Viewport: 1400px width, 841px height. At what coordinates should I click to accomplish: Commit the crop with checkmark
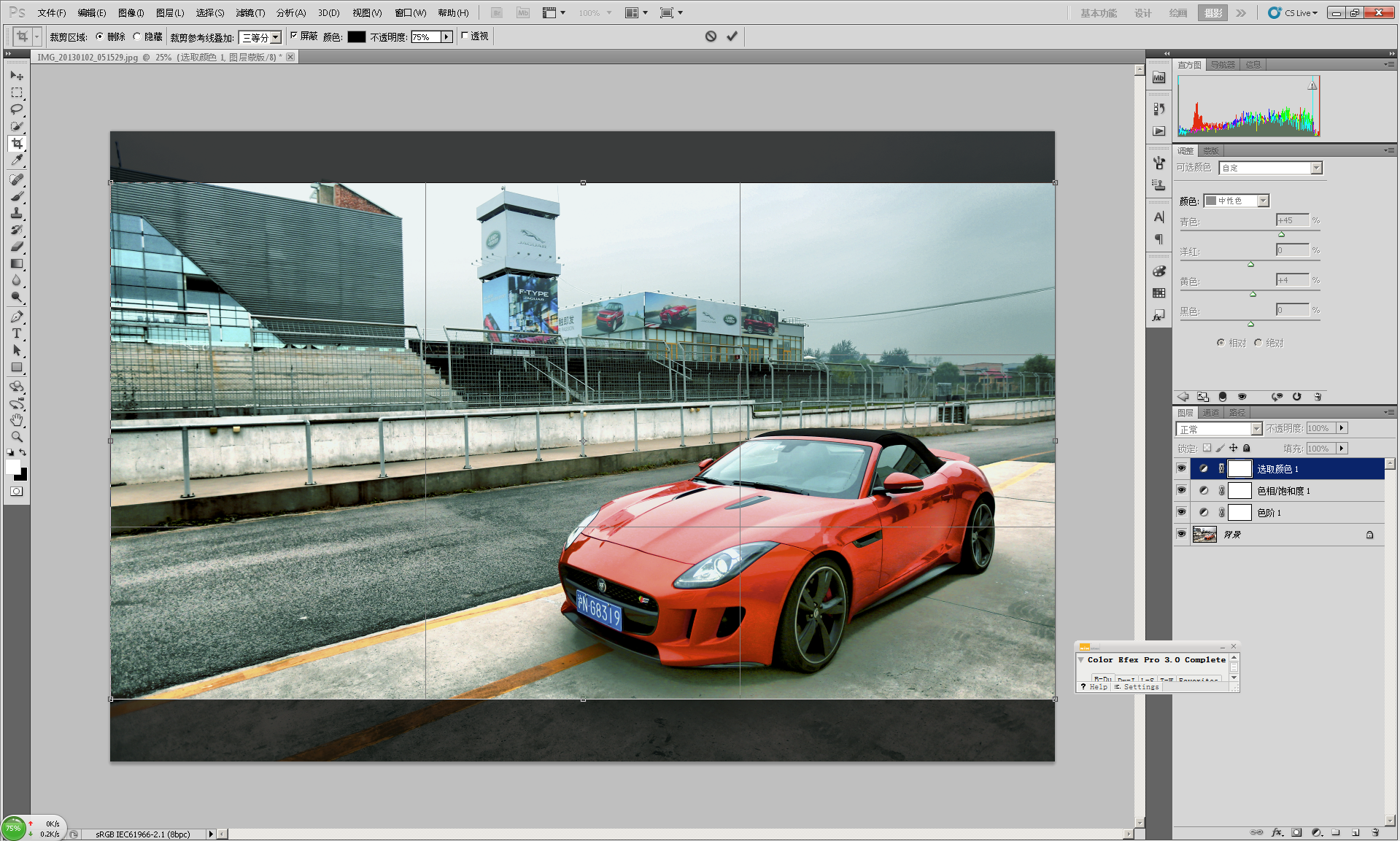tap(732, 36)
